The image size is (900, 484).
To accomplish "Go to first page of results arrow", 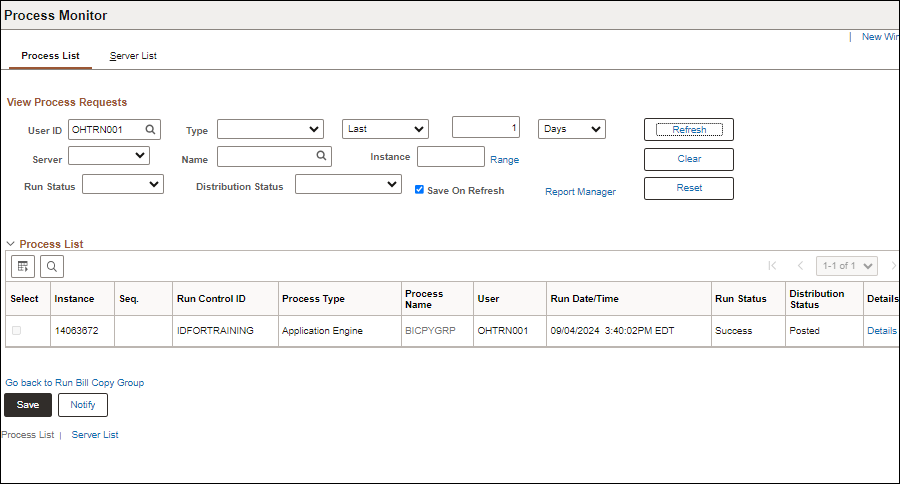I will 772,266.
